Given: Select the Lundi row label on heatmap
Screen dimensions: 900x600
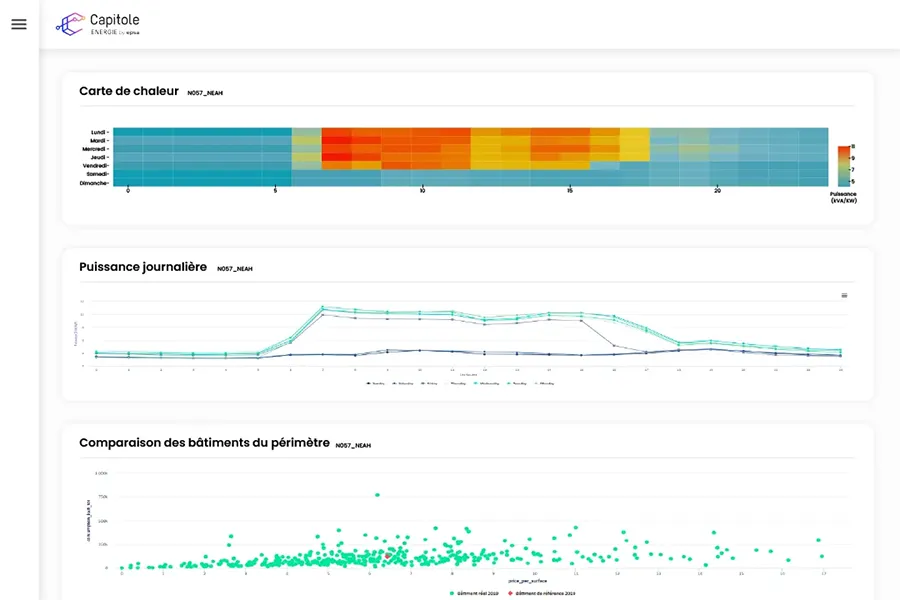Looking at the screenshot, I should coord(98,132).
